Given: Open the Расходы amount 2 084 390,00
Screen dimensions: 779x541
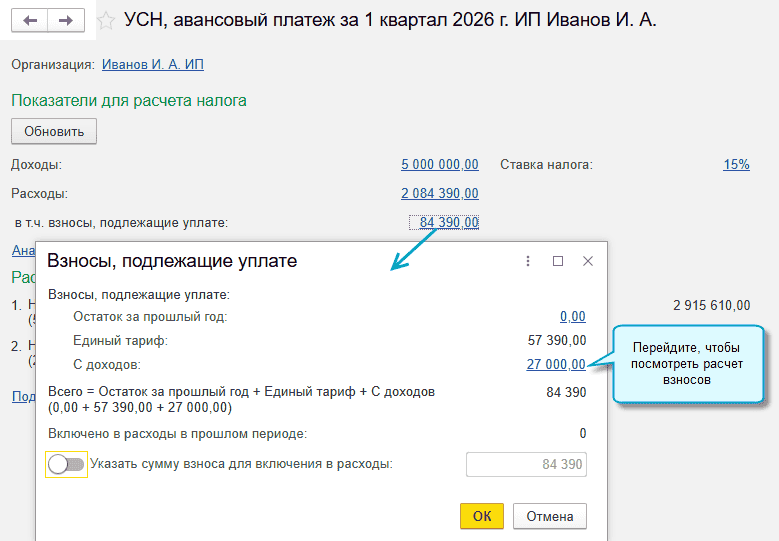Looking at the screenshot, I should coord(440,193).
